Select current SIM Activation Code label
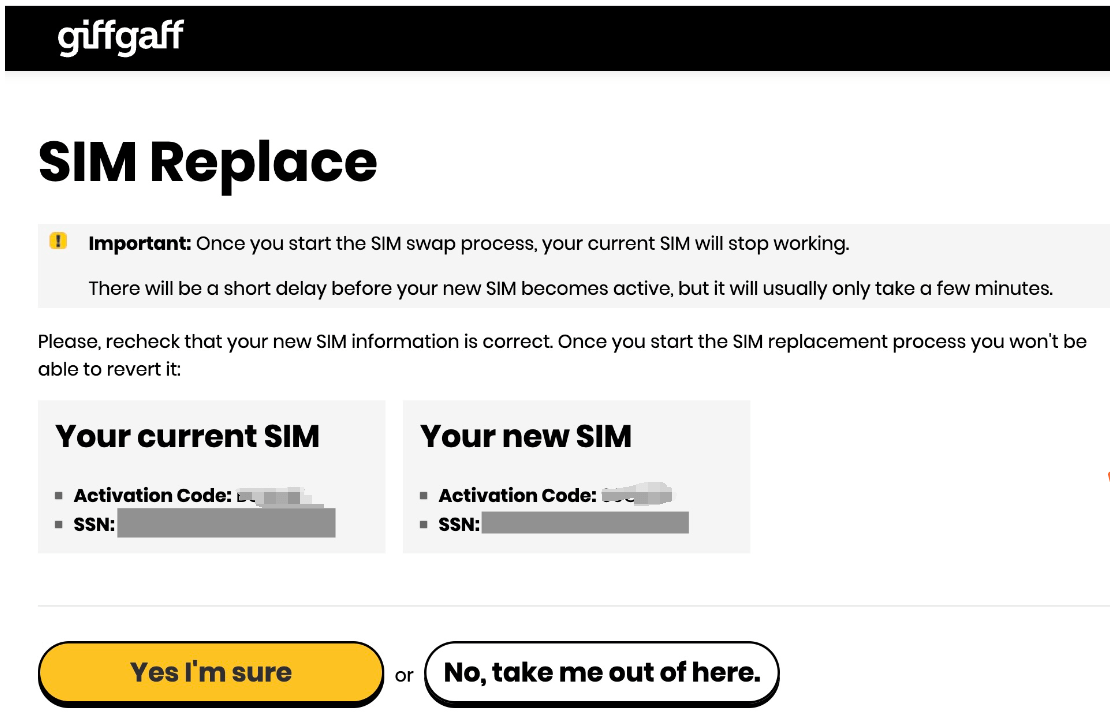 (x=153, y=495)
